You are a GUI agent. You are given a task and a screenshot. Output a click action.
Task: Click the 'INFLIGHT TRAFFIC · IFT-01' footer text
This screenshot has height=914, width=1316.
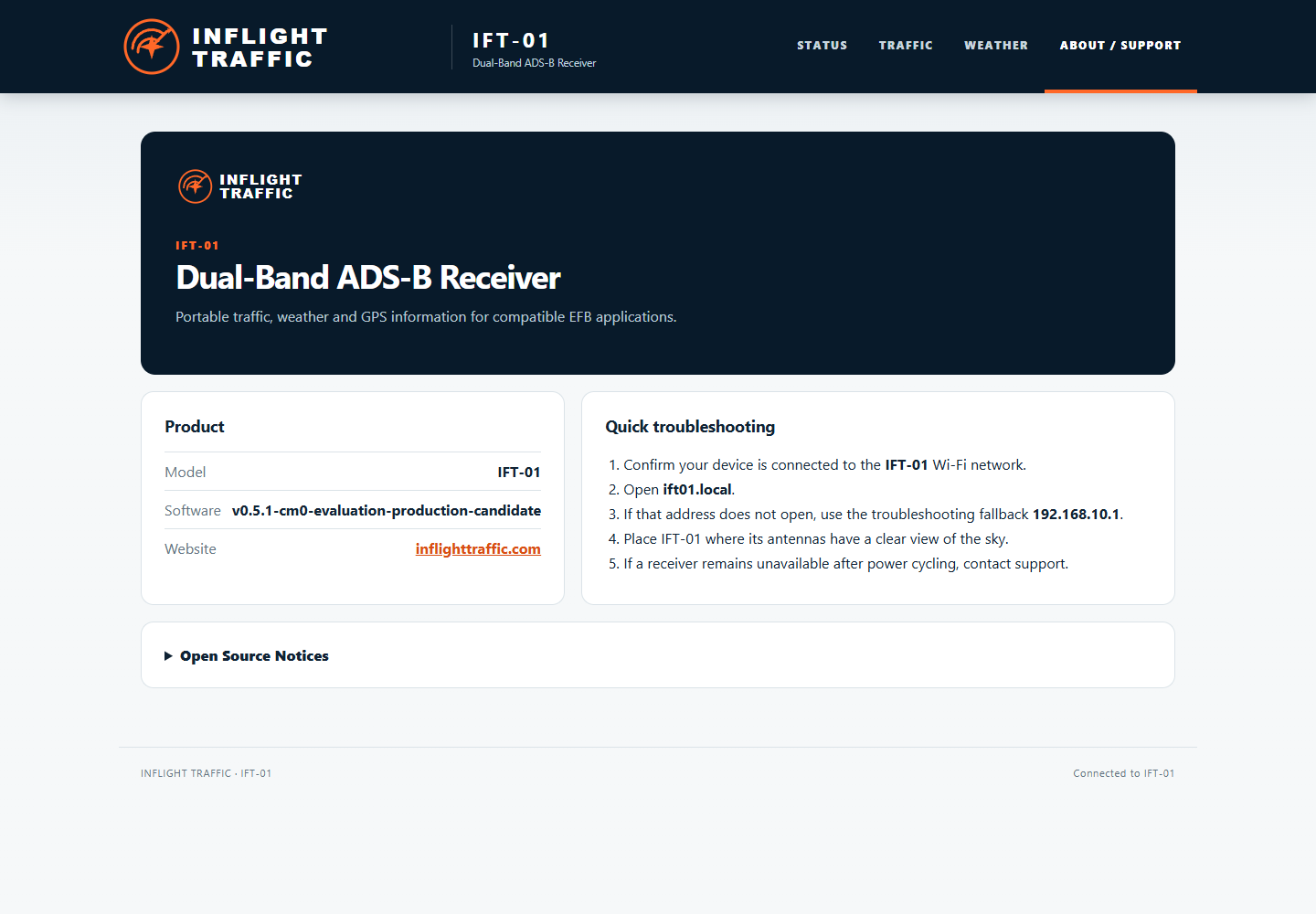(x=206, y=773)
